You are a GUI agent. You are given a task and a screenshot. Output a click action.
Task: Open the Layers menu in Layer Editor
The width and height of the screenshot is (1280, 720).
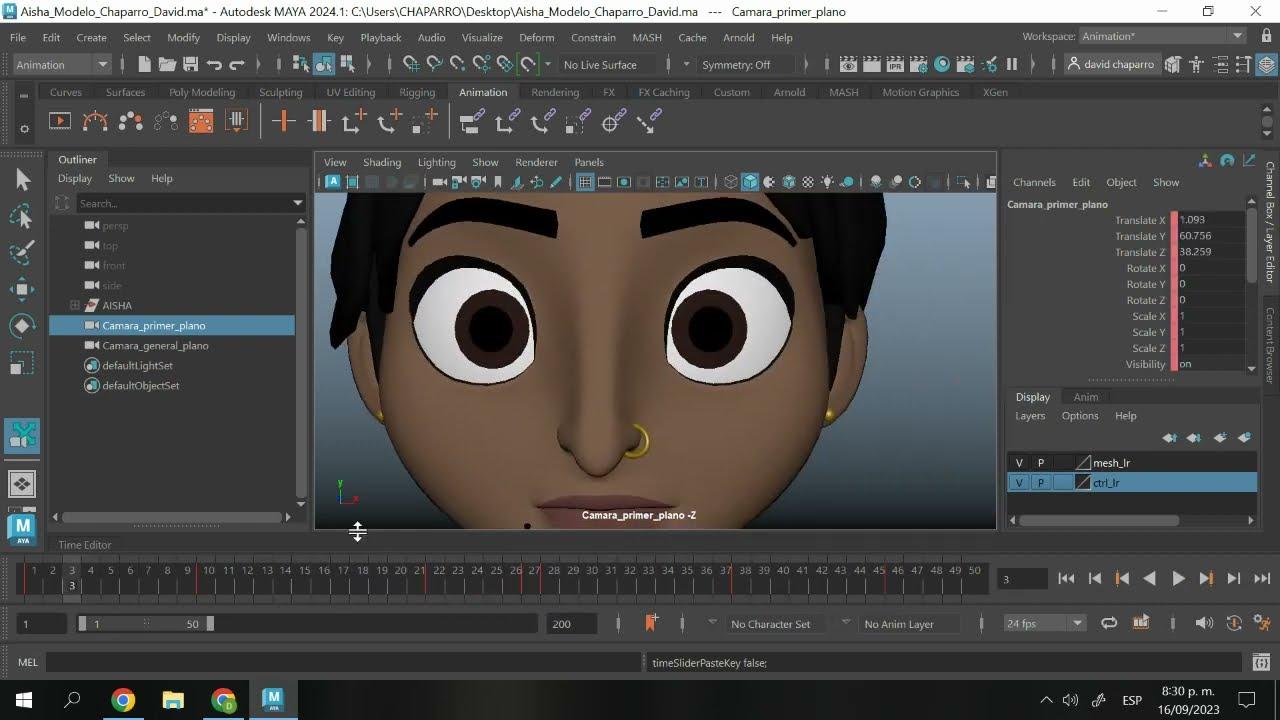tap(1030, 416)
